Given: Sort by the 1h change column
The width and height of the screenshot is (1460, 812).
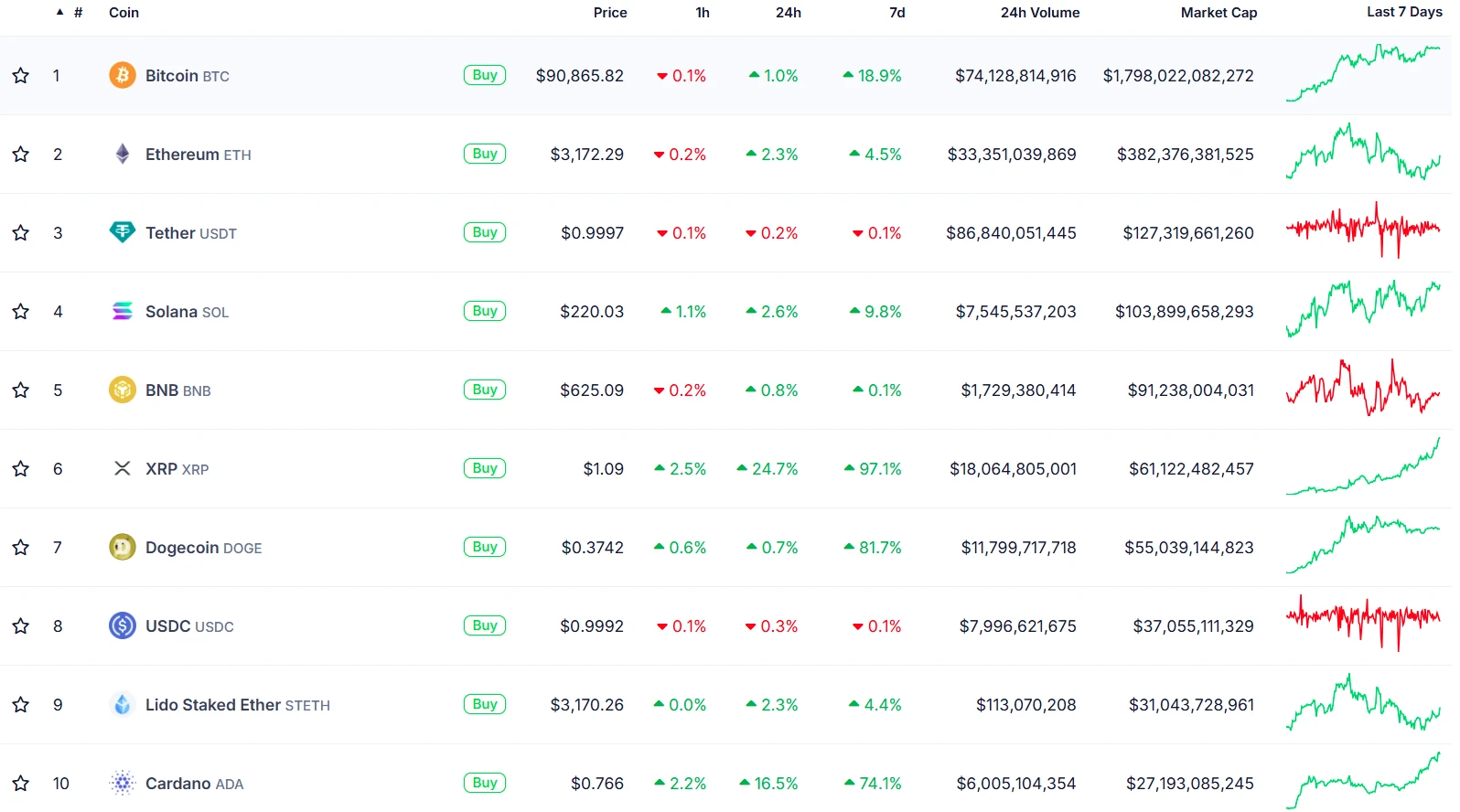Looking at the screenshot, I should (x=703, y=13).
